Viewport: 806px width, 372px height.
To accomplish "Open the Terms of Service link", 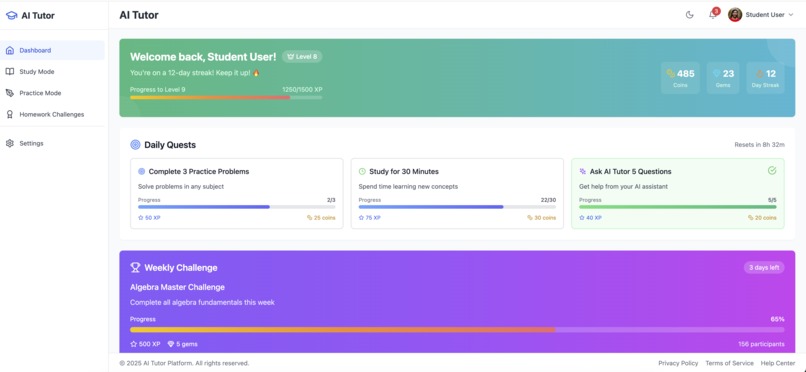I will [729, 363].
